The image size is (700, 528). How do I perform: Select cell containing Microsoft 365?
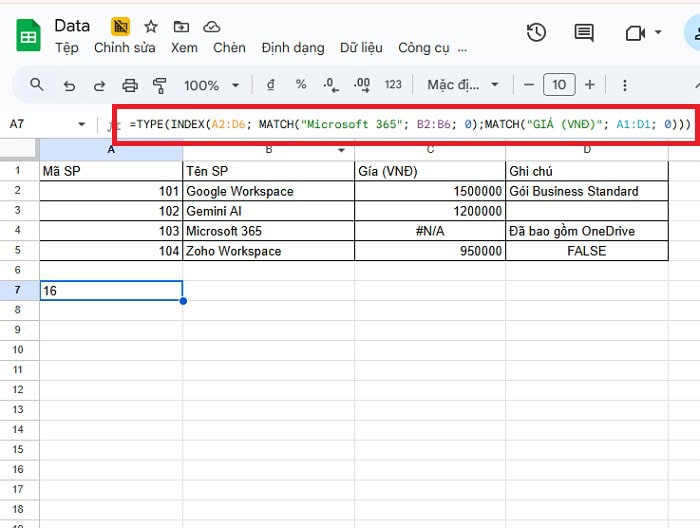[268, 231]
